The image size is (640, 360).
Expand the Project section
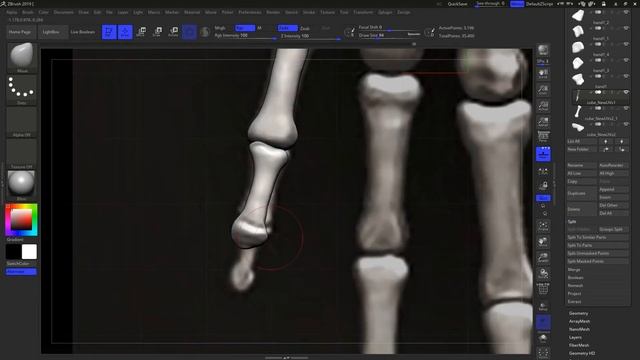point(574,293)
